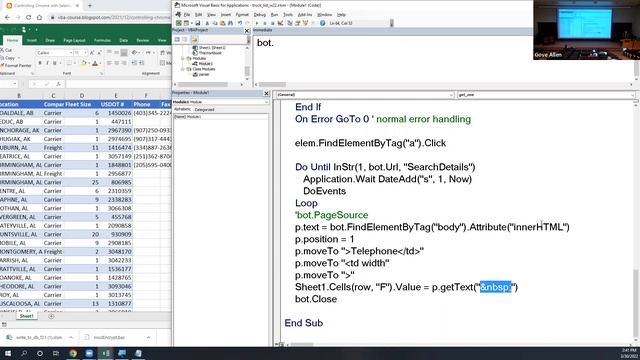Image resolution: width=640 pixels, height=360 pixels.
Task: Click View Code icon in Project pane
Action: click(177, 39)
